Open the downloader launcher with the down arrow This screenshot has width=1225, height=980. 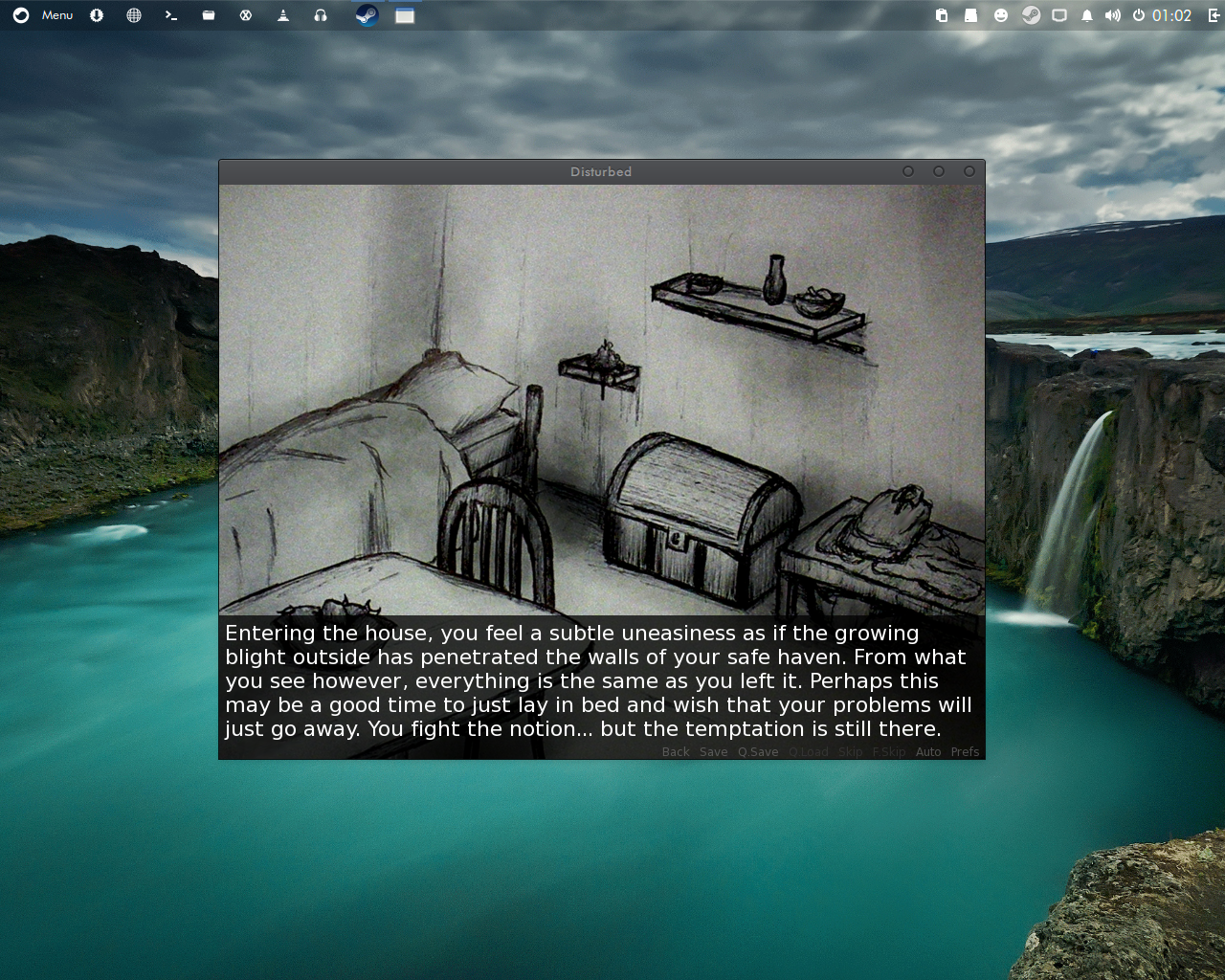pos(97,15)
